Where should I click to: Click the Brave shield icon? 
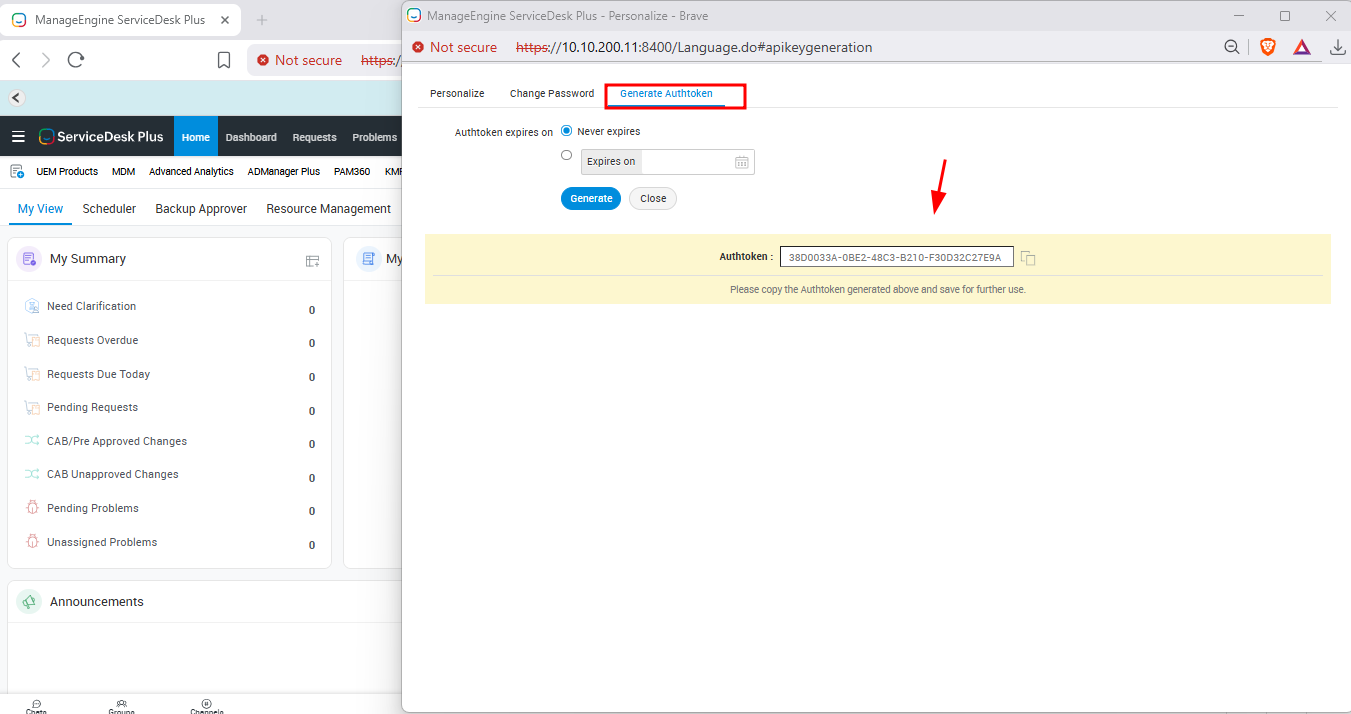1268,47
